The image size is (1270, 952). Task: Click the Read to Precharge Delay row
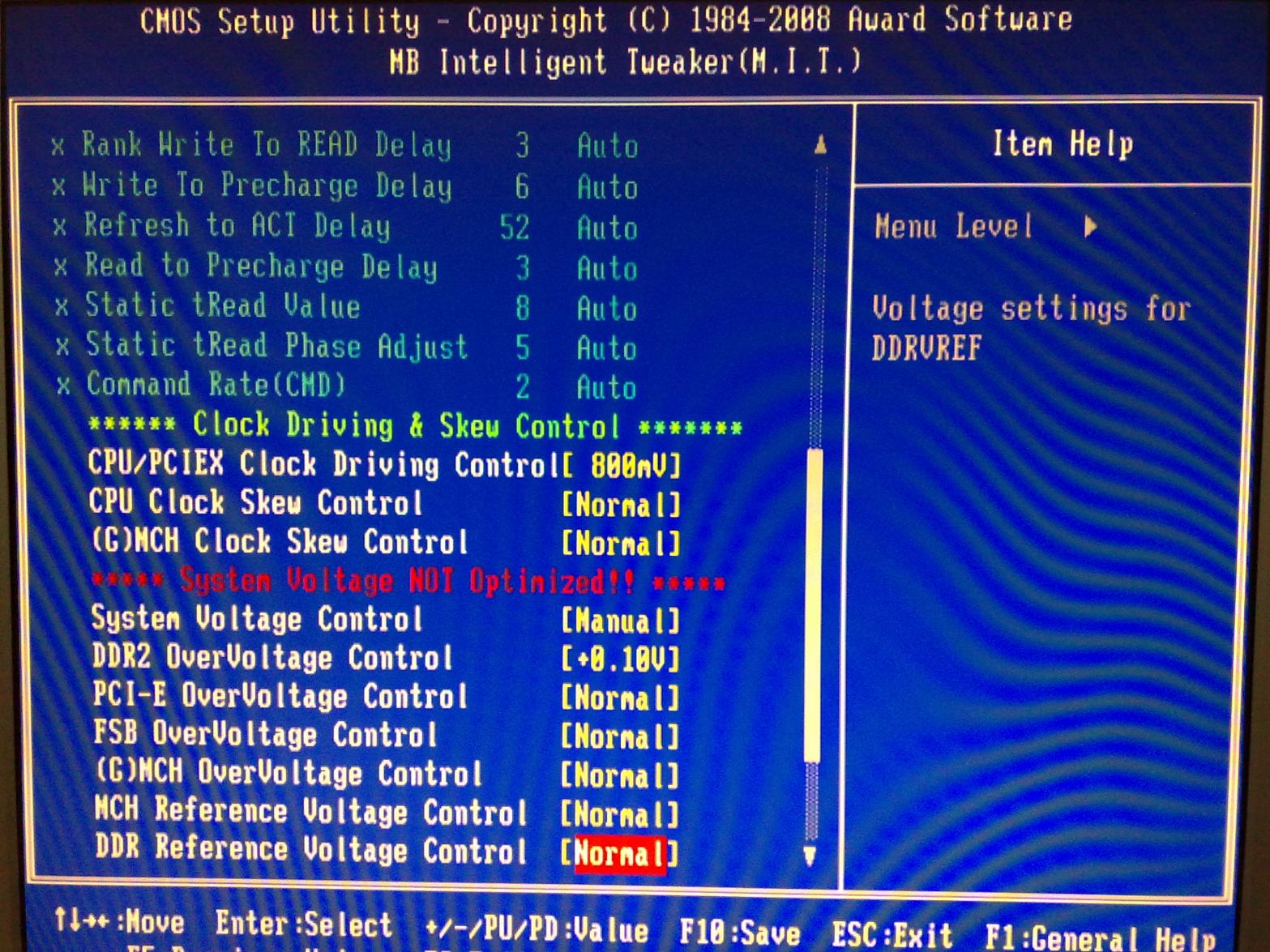(x=346, y=267)
